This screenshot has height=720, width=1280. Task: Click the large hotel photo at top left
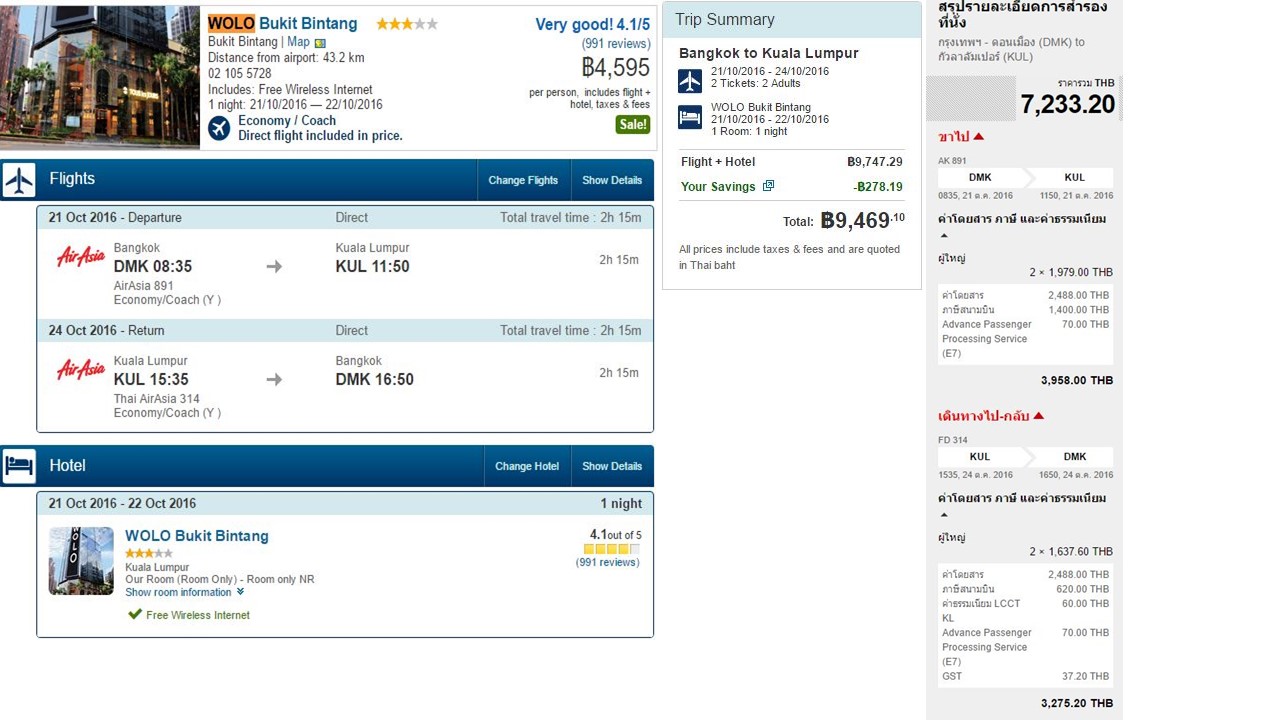coord(100,77)
